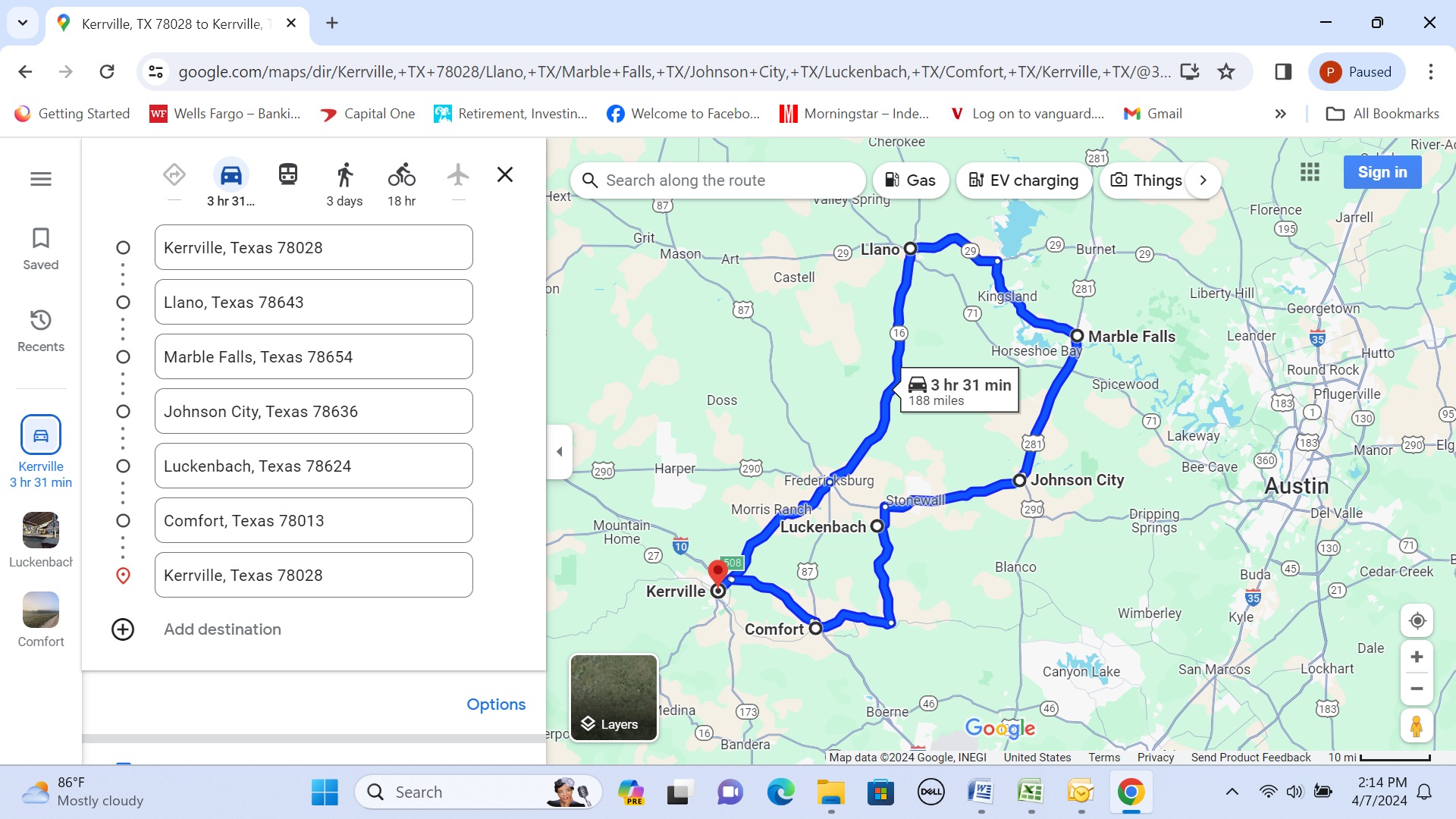The image size is (1456, 819).
Task: Open the weather widget
Action: tap(82, 792)
